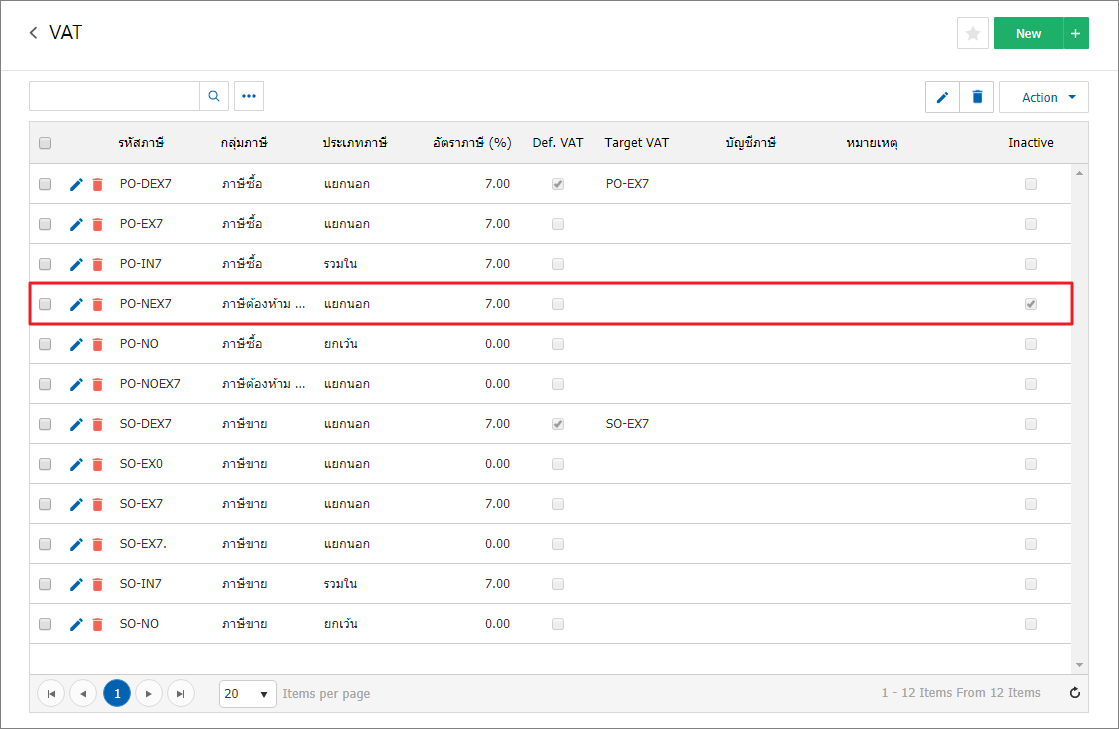Select the PO-NEX7 row checkbox
The height and width of the screenshot is (729, 1119).
point(45,304)
